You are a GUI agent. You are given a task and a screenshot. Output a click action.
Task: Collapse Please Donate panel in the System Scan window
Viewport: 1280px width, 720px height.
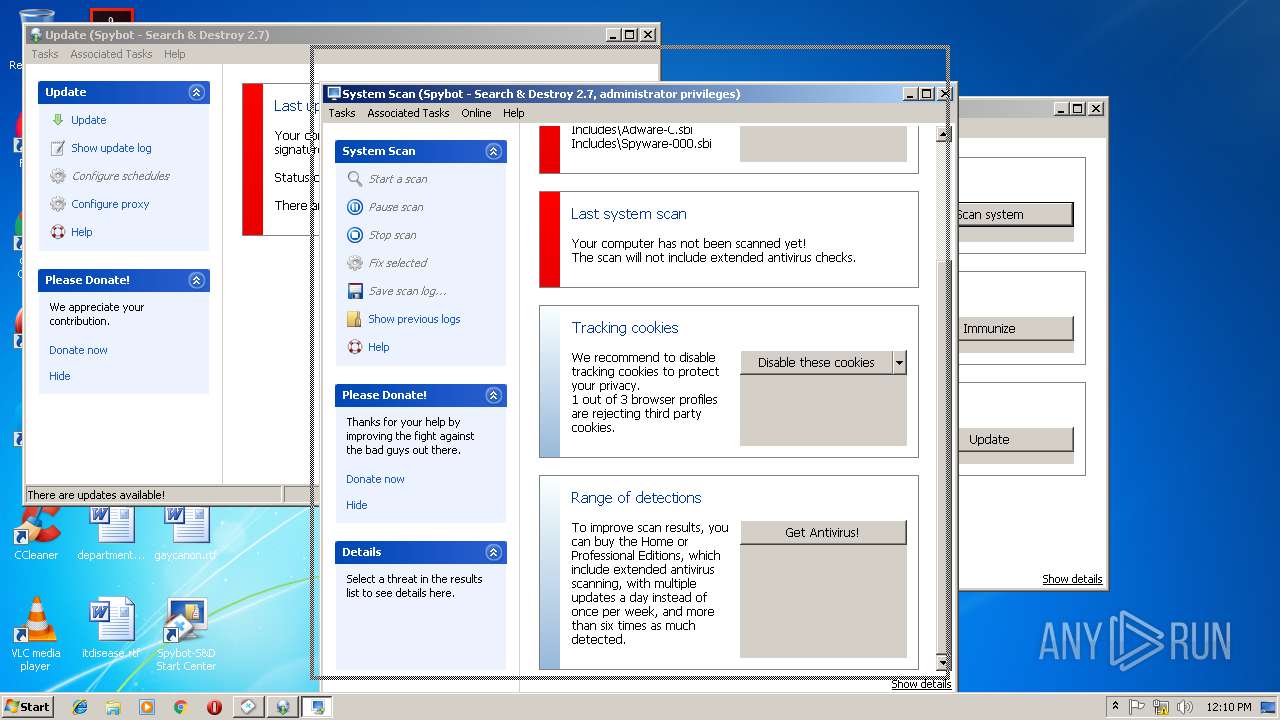[x=493, y=395]
